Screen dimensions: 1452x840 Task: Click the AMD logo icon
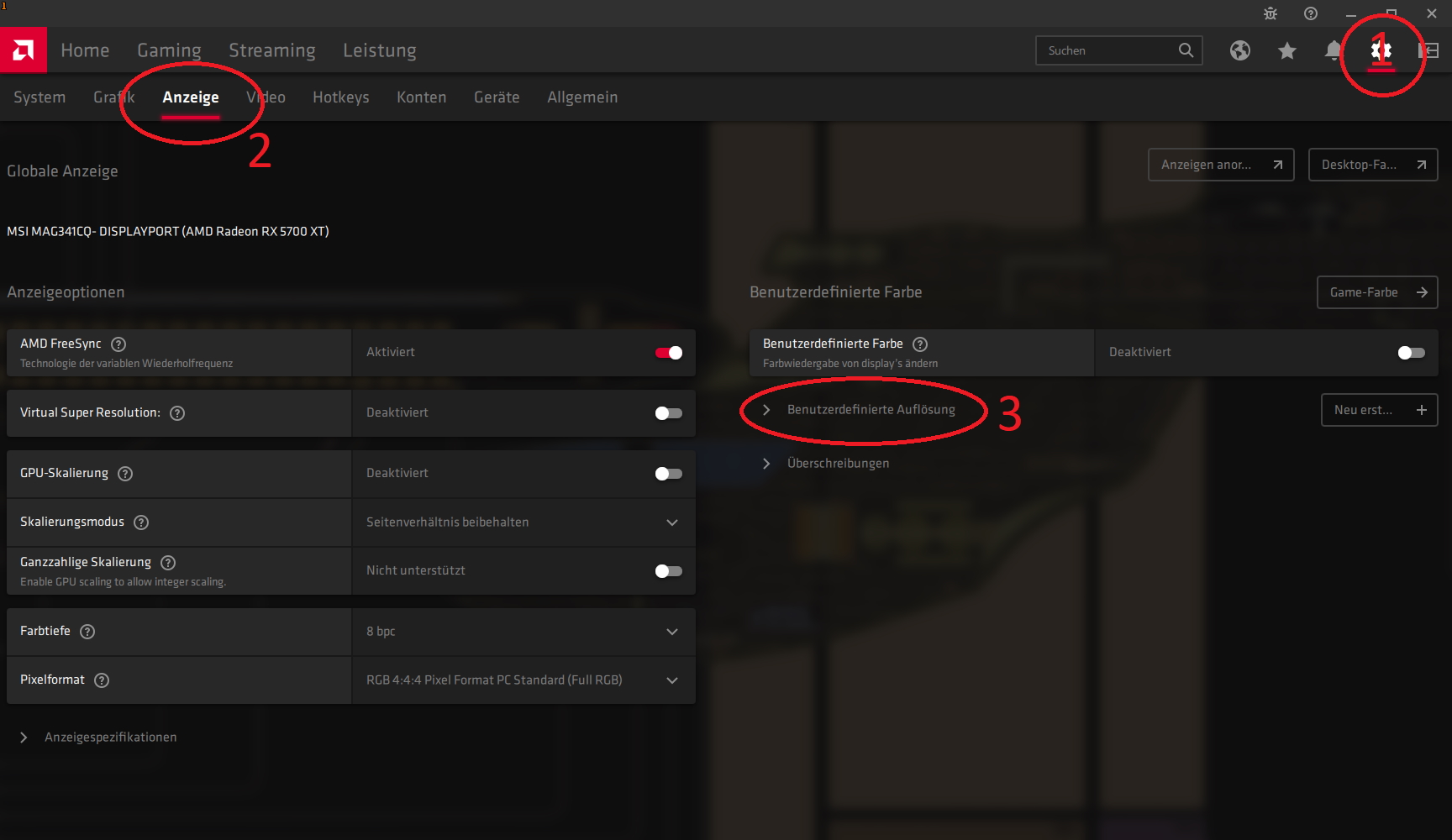[24, 50]
